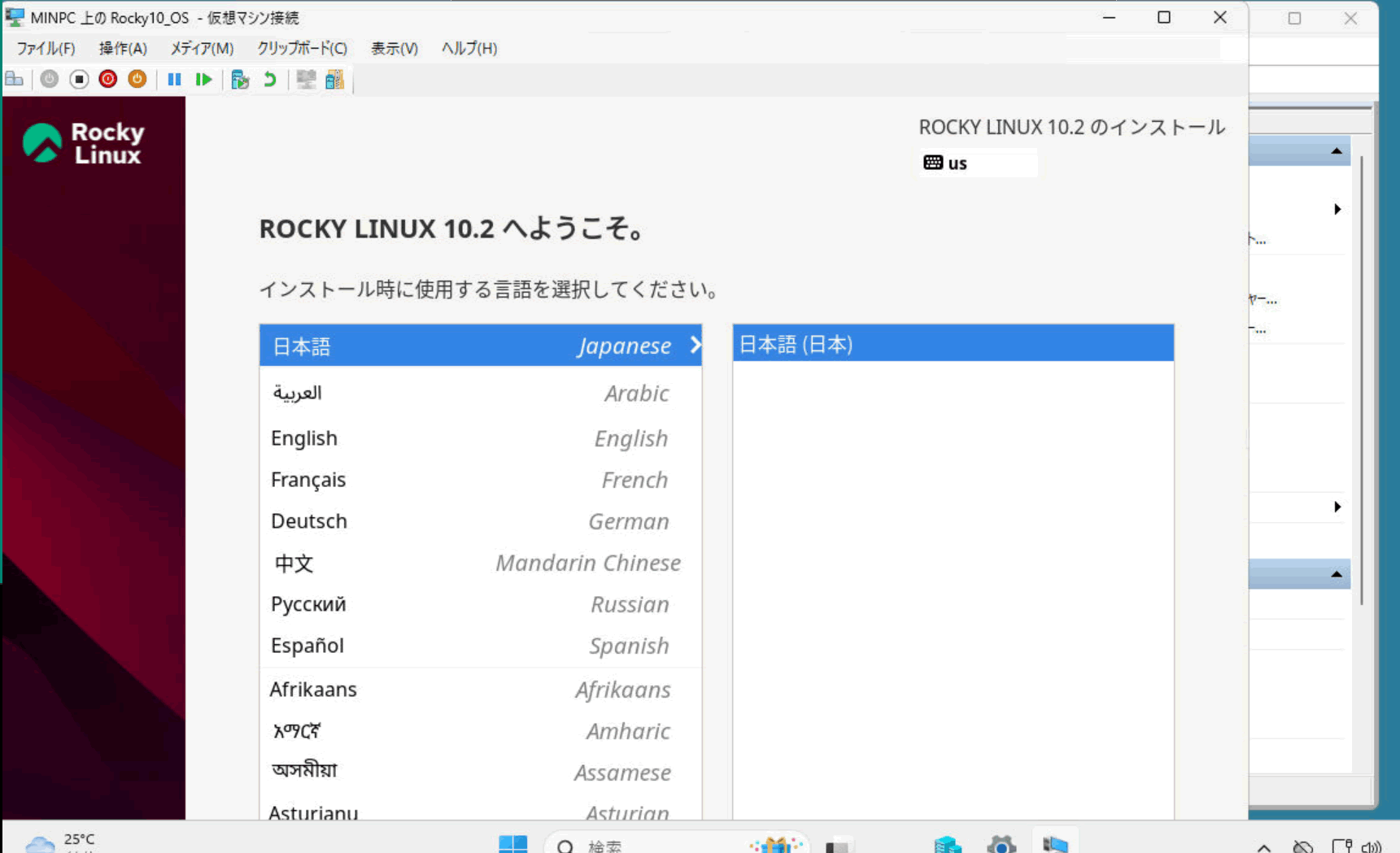Shut down the VM using the red power icon
Screen dimensions: 1400x853
pos(108,79)
